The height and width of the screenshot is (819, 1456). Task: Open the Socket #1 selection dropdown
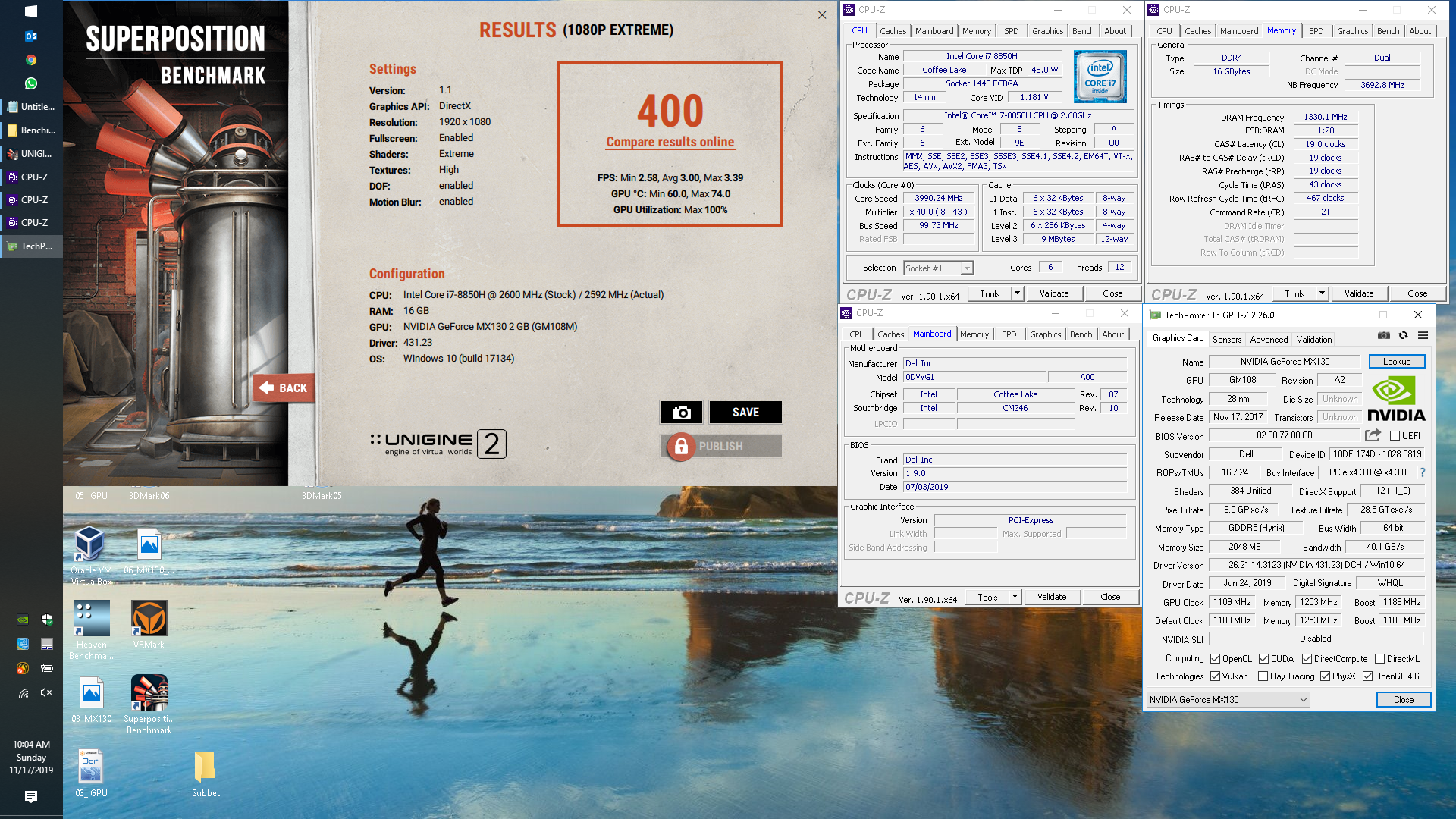pyautogui.click(x=938, y=268)
